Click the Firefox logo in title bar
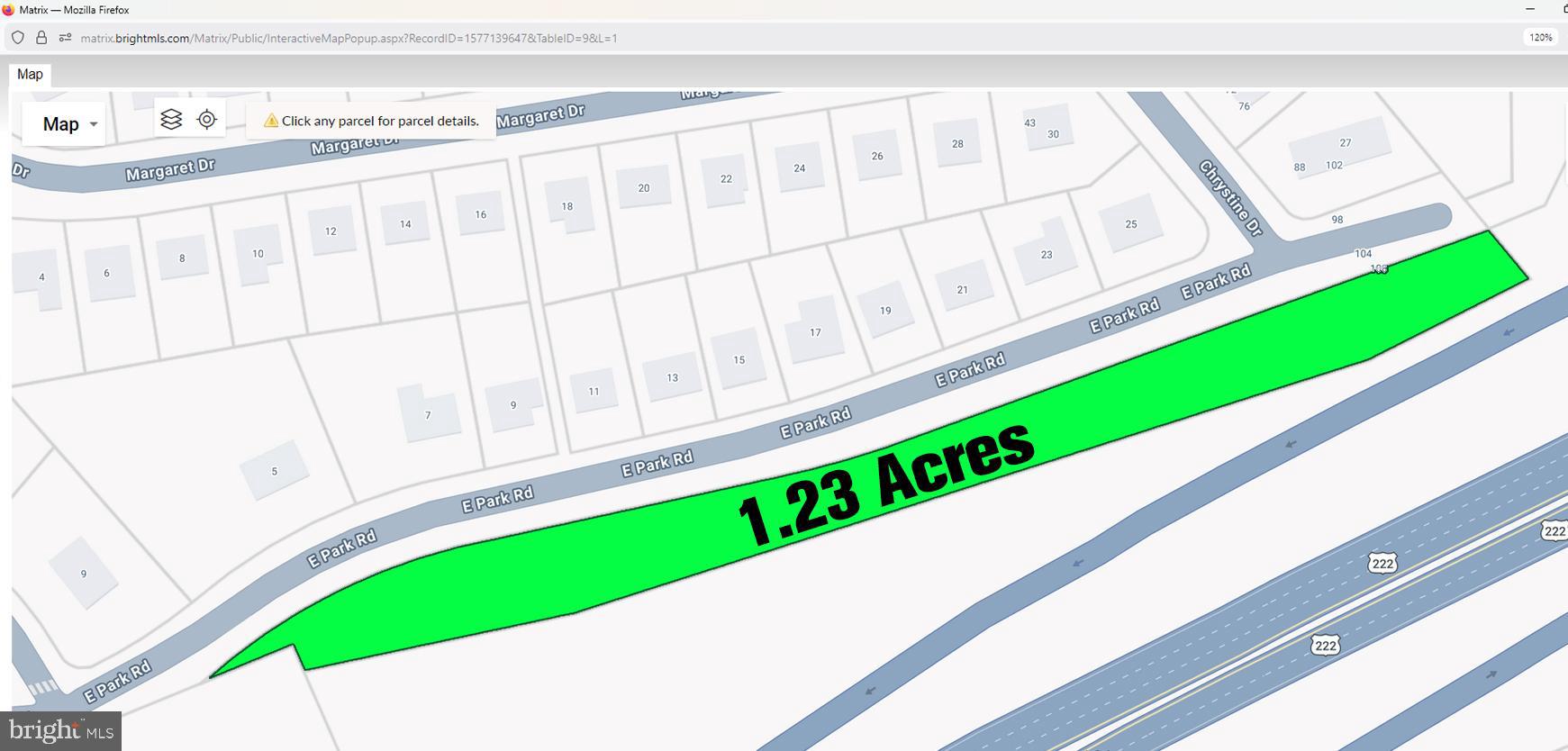Image resolution: width=1568 pixels, height=751 pixels. click(x=8, y=10)
